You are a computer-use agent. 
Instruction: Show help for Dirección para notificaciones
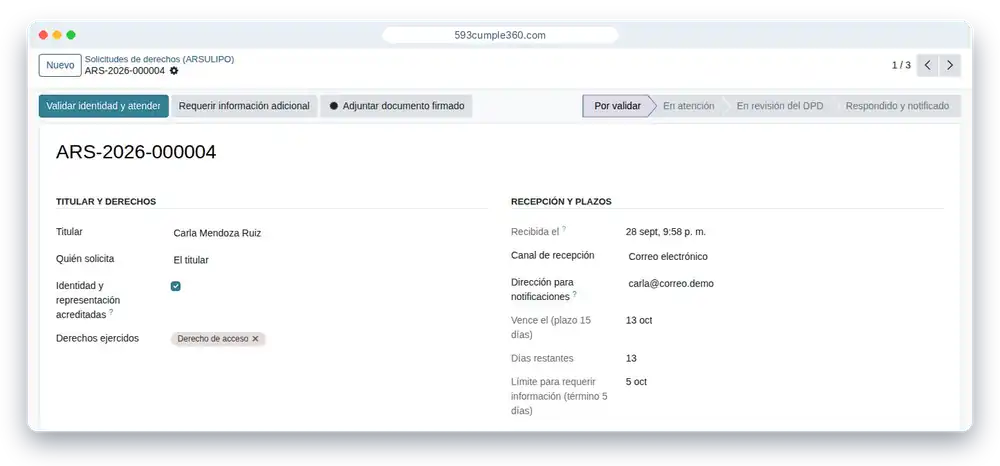point(575,294)
